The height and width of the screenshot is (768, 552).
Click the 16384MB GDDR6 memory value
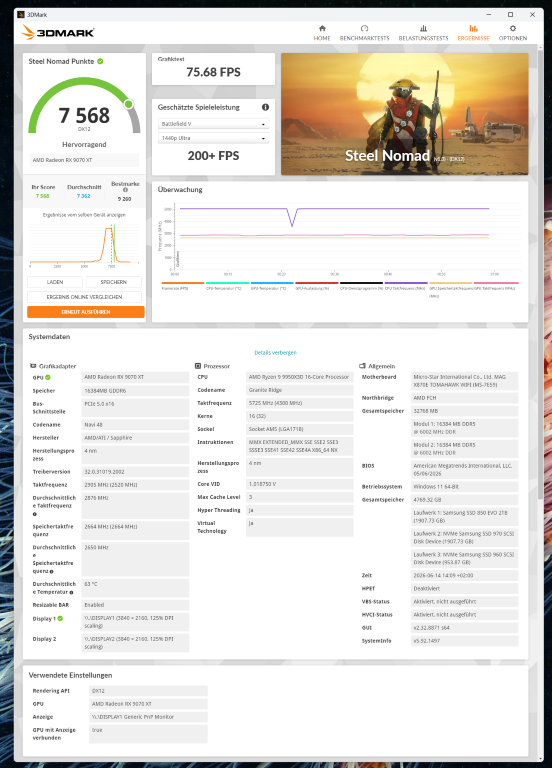[x=135, y=391]
